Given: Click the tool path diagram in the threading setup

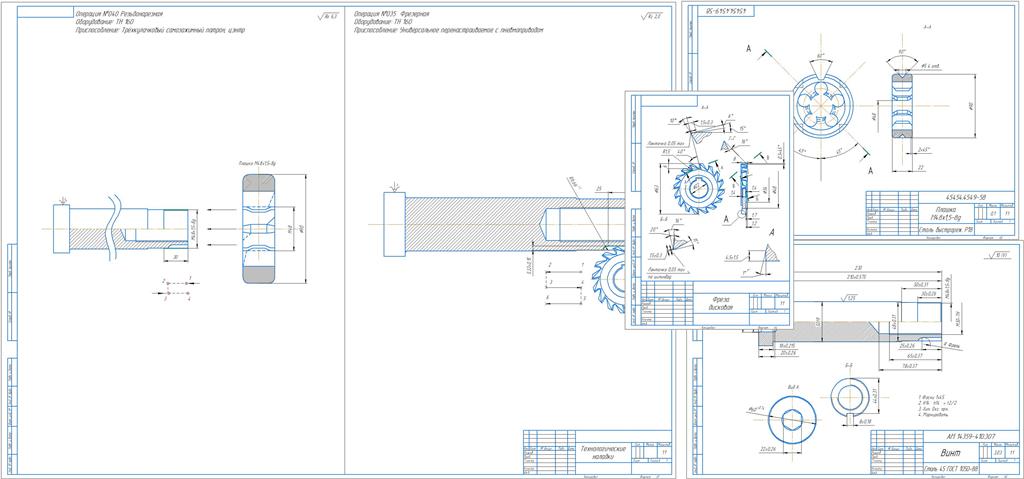Looking at the screenshot, I should pos(176,288).
